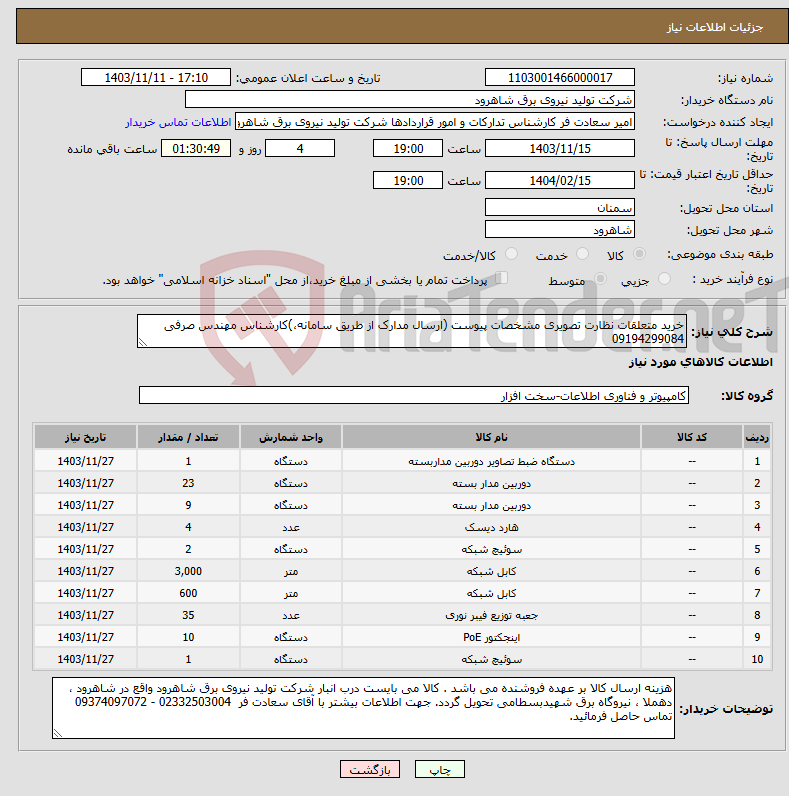Viewport: 789px width, 796px height.
Task: Toggle the اسناد خزانه اسلامی payment checkbox
Action: pyautogui.click(x=502, y=278)
